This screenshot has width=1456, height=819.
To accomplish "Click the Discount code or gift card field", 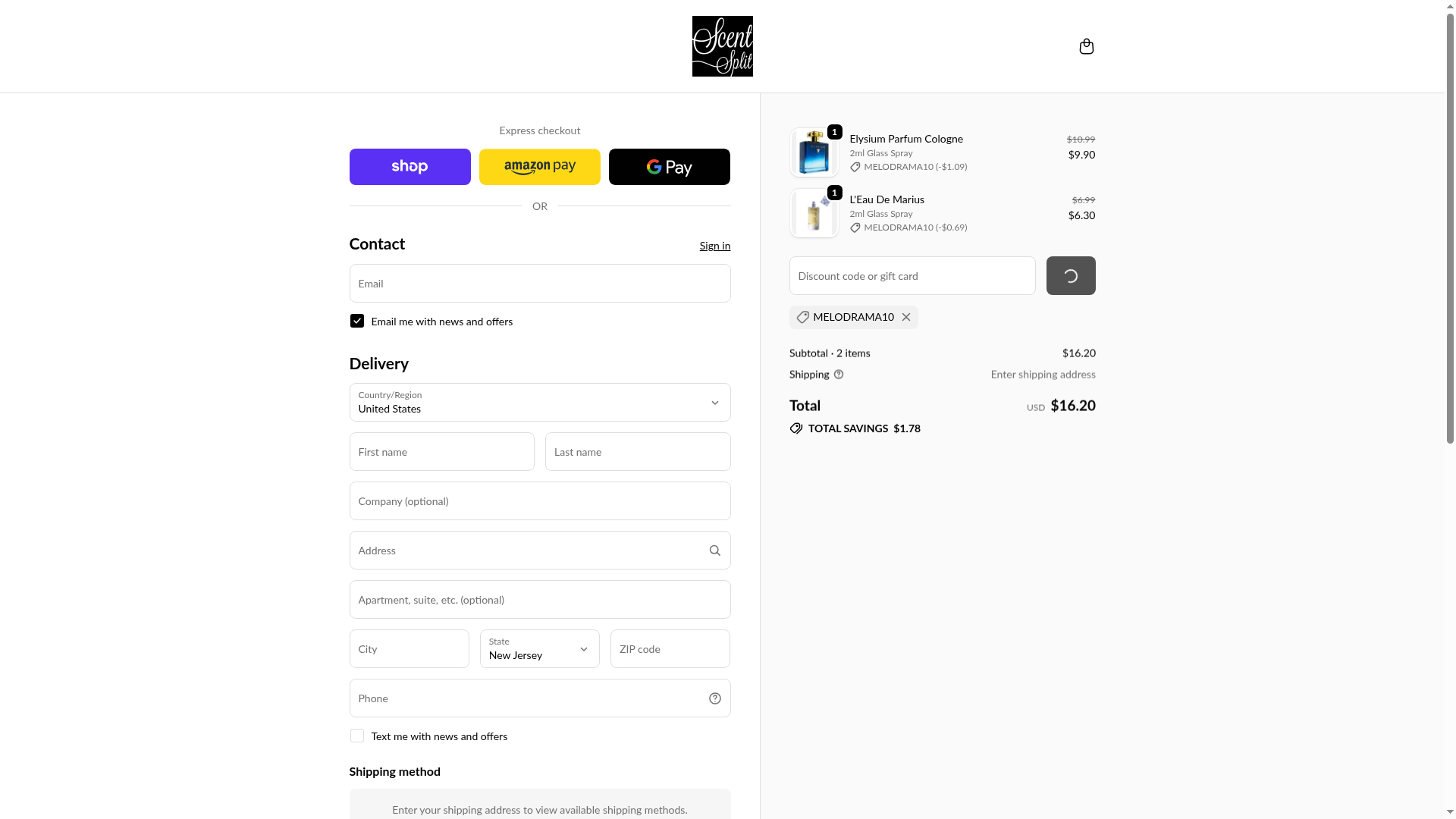I will pos(912,276).
